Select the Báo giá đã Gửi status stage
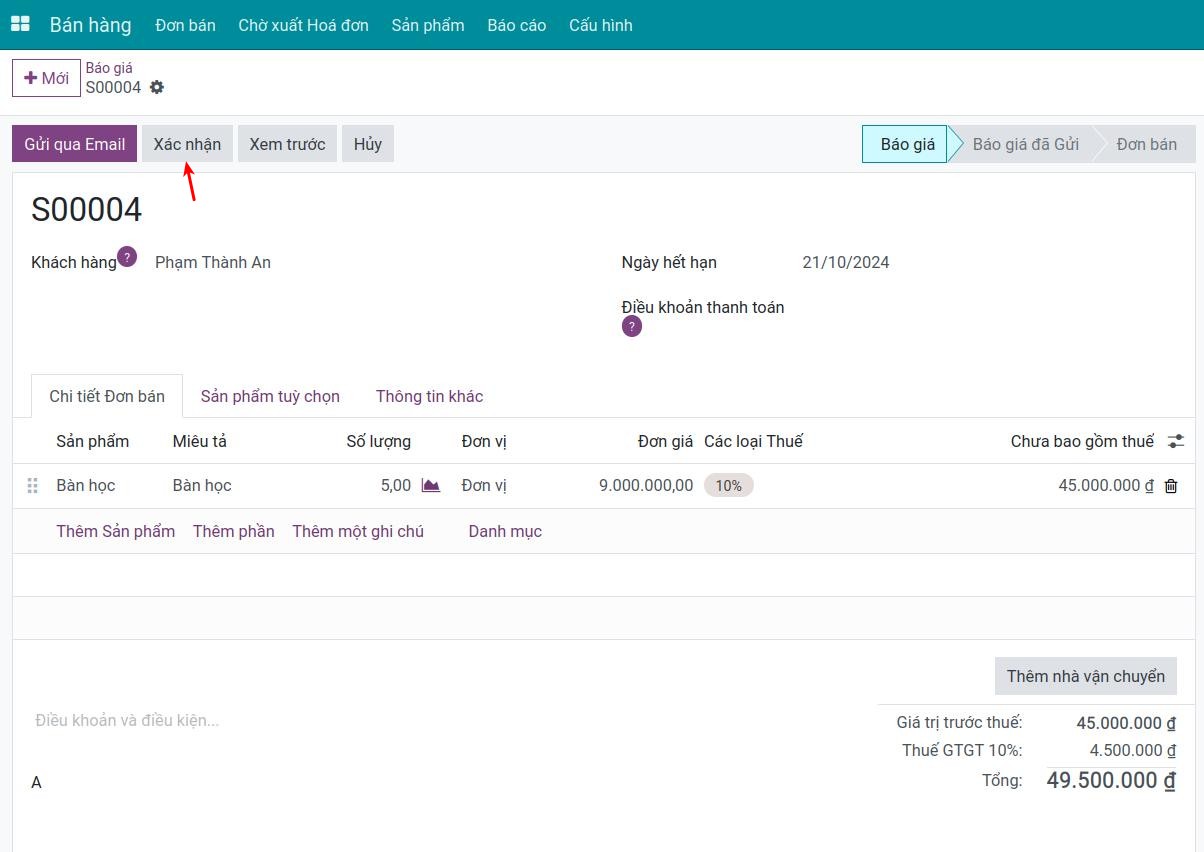The image size is (1204, 852). [x=1026, y=144]
